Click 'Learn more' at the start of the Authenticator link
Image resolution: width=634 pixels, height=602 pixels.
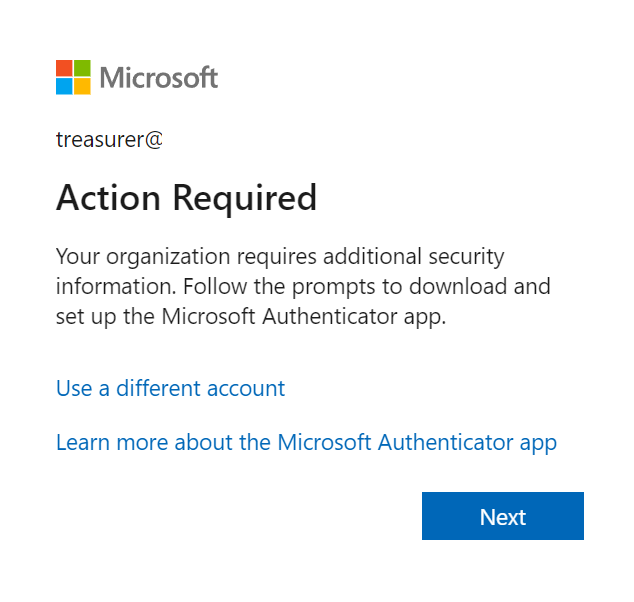pos(112,442)
